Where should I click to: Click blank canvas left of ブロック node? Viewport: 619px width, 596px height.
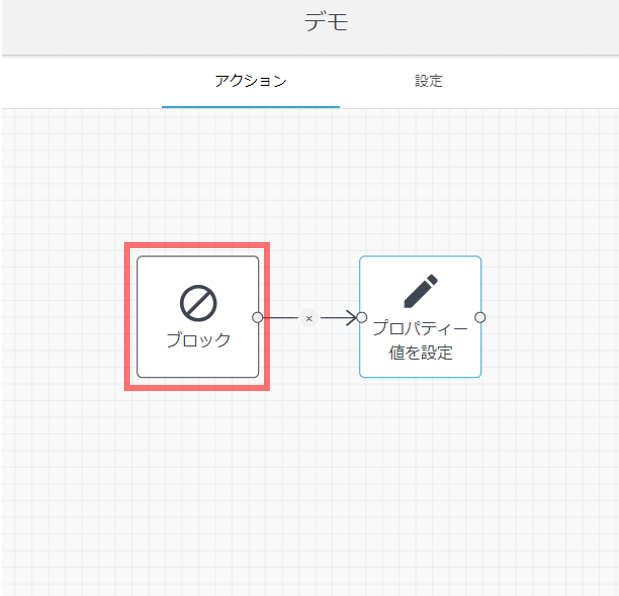(x=60, y=317)
